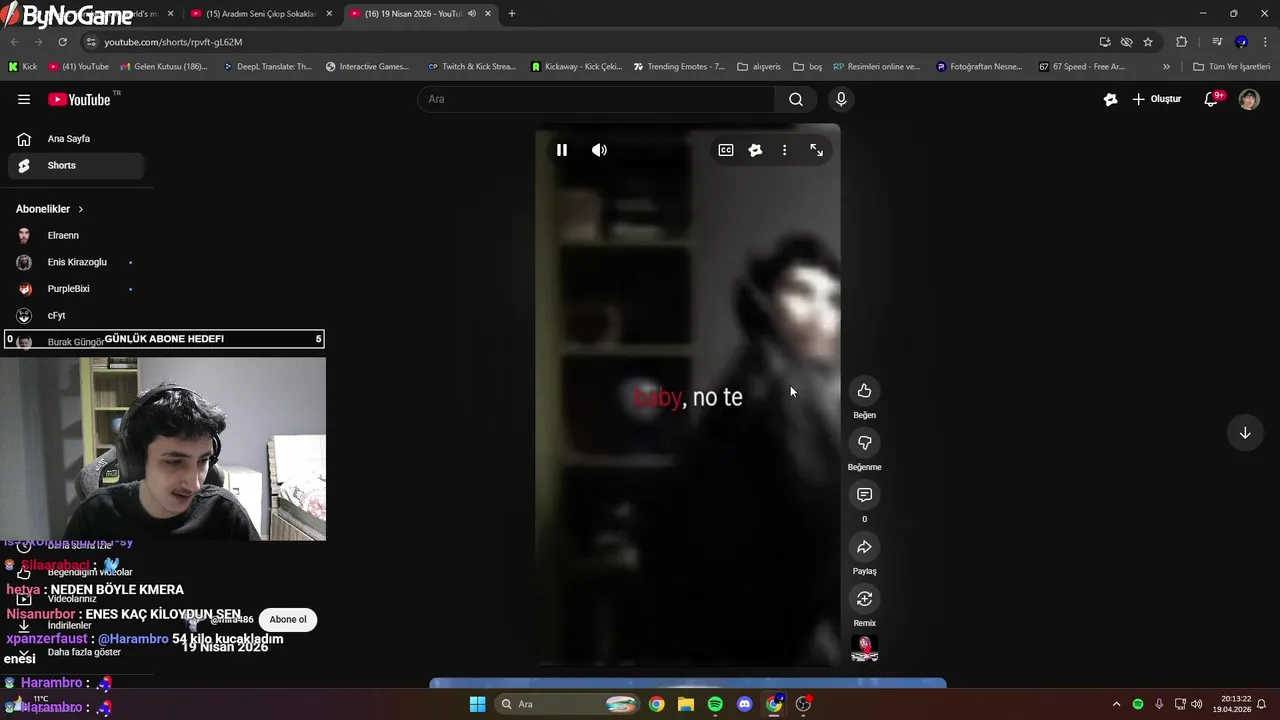This screenshot has width=1280, height=720.
Task: Open the Short's sound thumbnail
Action: (864, 649)
